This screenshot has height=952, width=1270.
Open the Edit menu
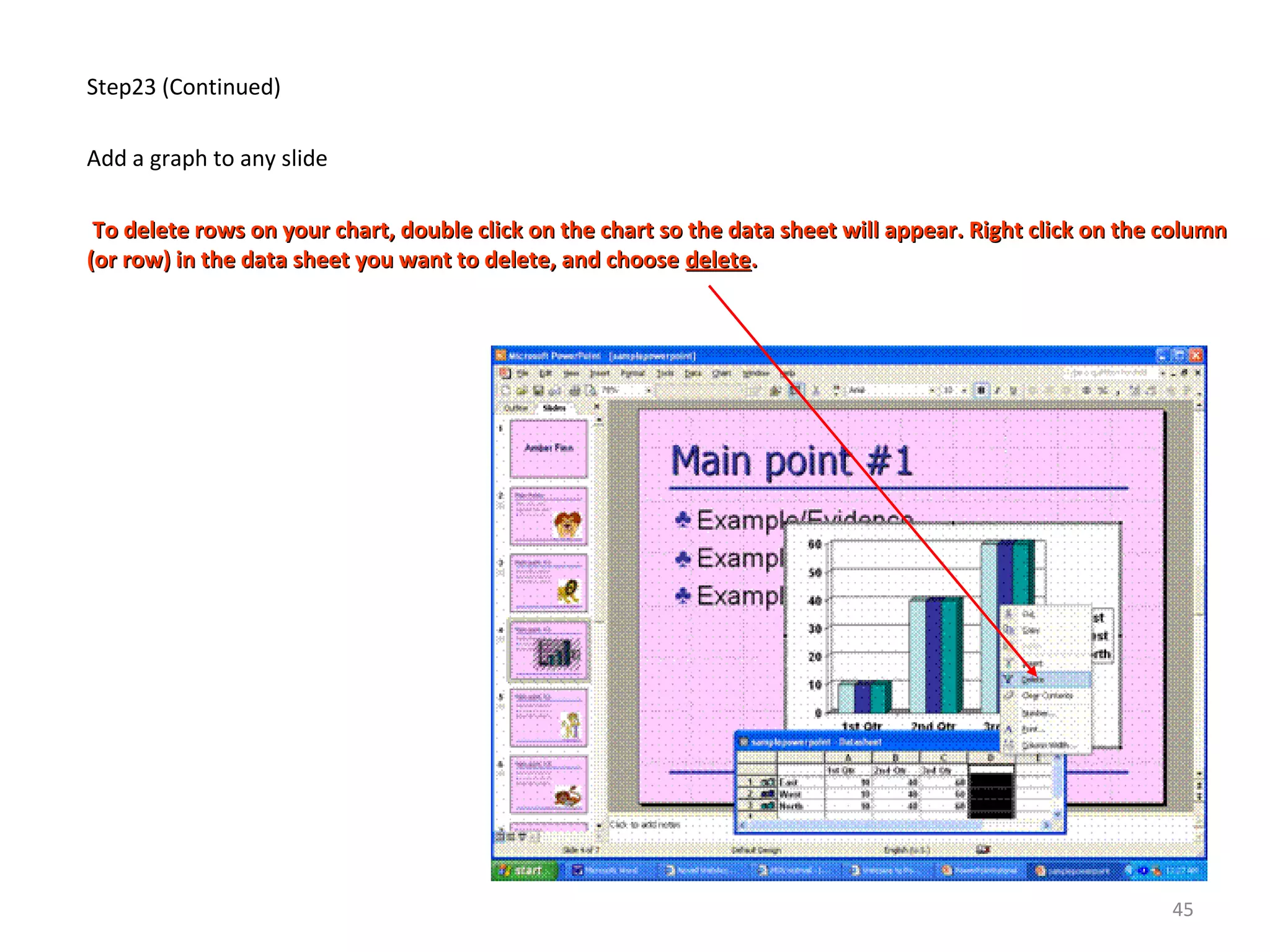coord(545,373)
